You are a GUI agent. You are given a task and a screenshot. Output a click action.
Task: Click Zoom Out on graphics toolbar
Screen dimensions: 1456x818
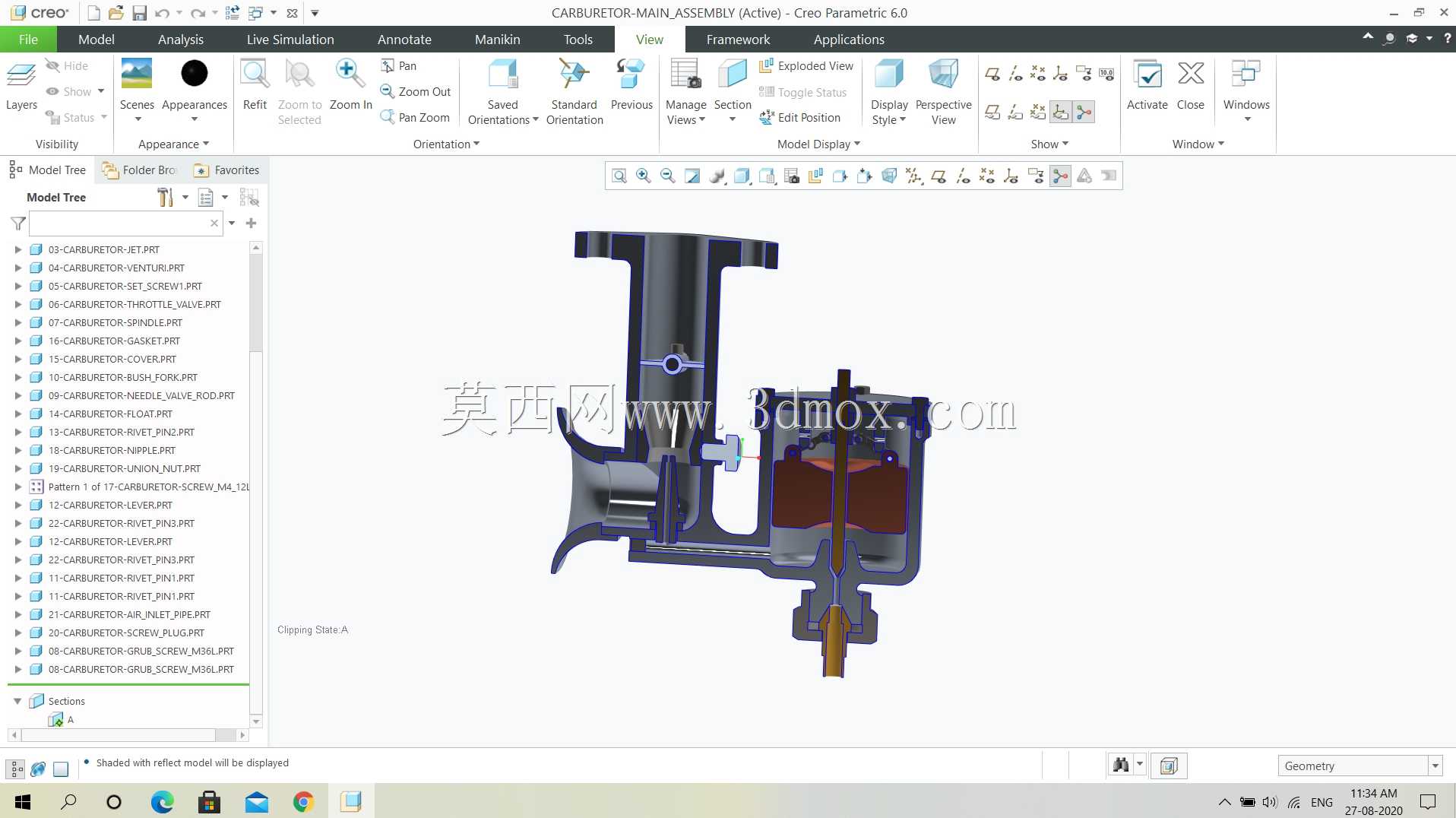point(668,176)
